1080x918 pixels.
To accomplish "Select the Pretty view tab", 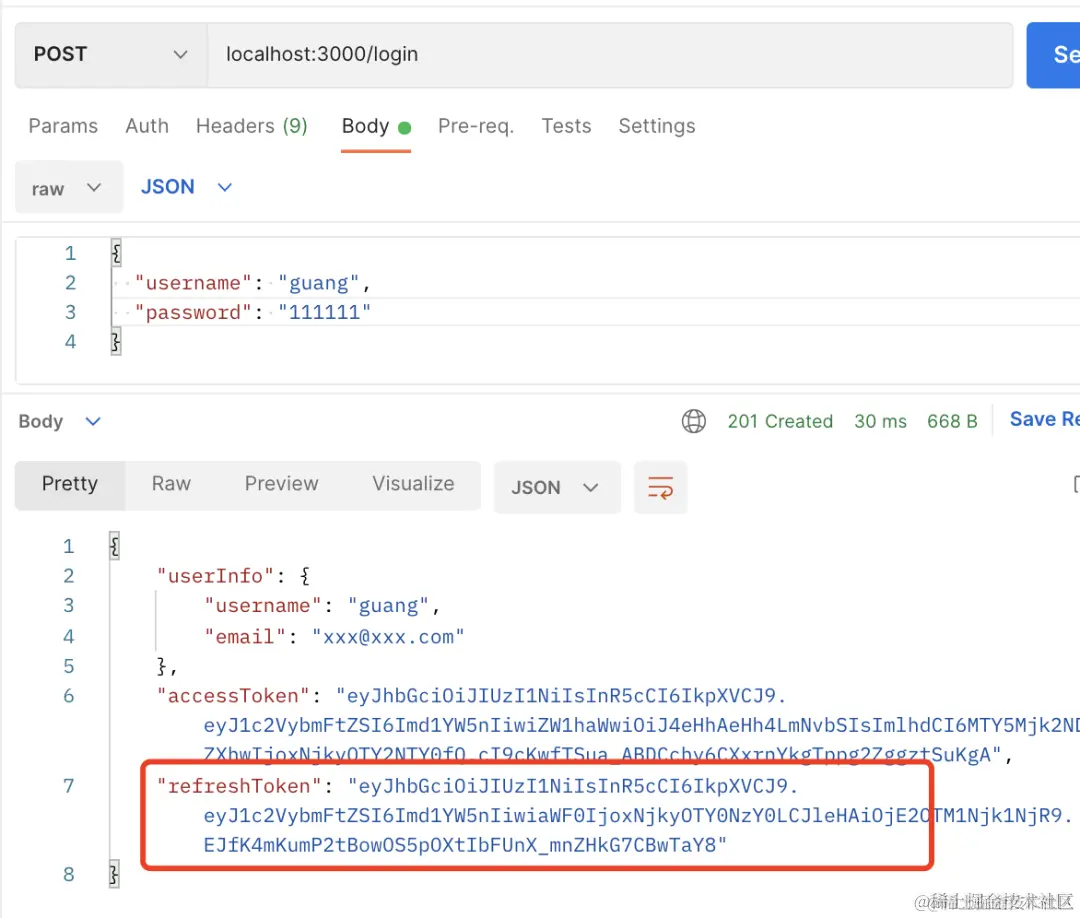I will [70, 484].
